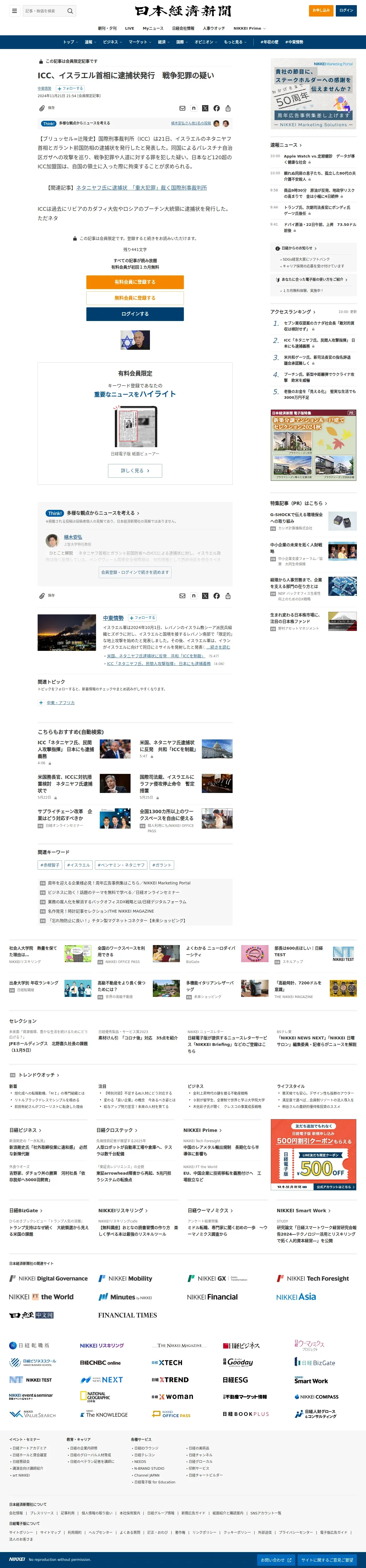The height and width of the screenshot is (1568, 366).
Task: Share to note icon in article header
Action: tap(194, 108)
